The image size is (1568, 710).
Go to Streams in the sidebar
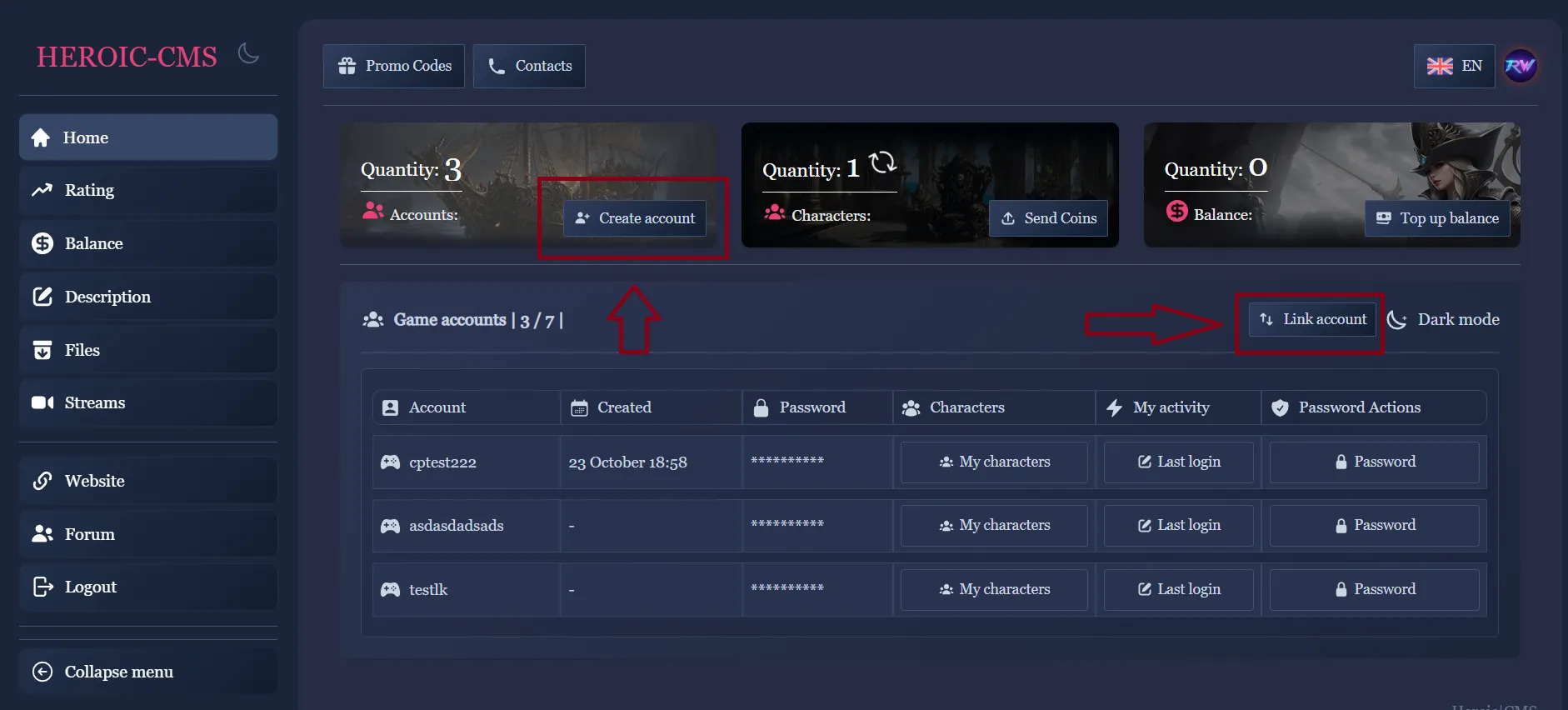[148, 403]
